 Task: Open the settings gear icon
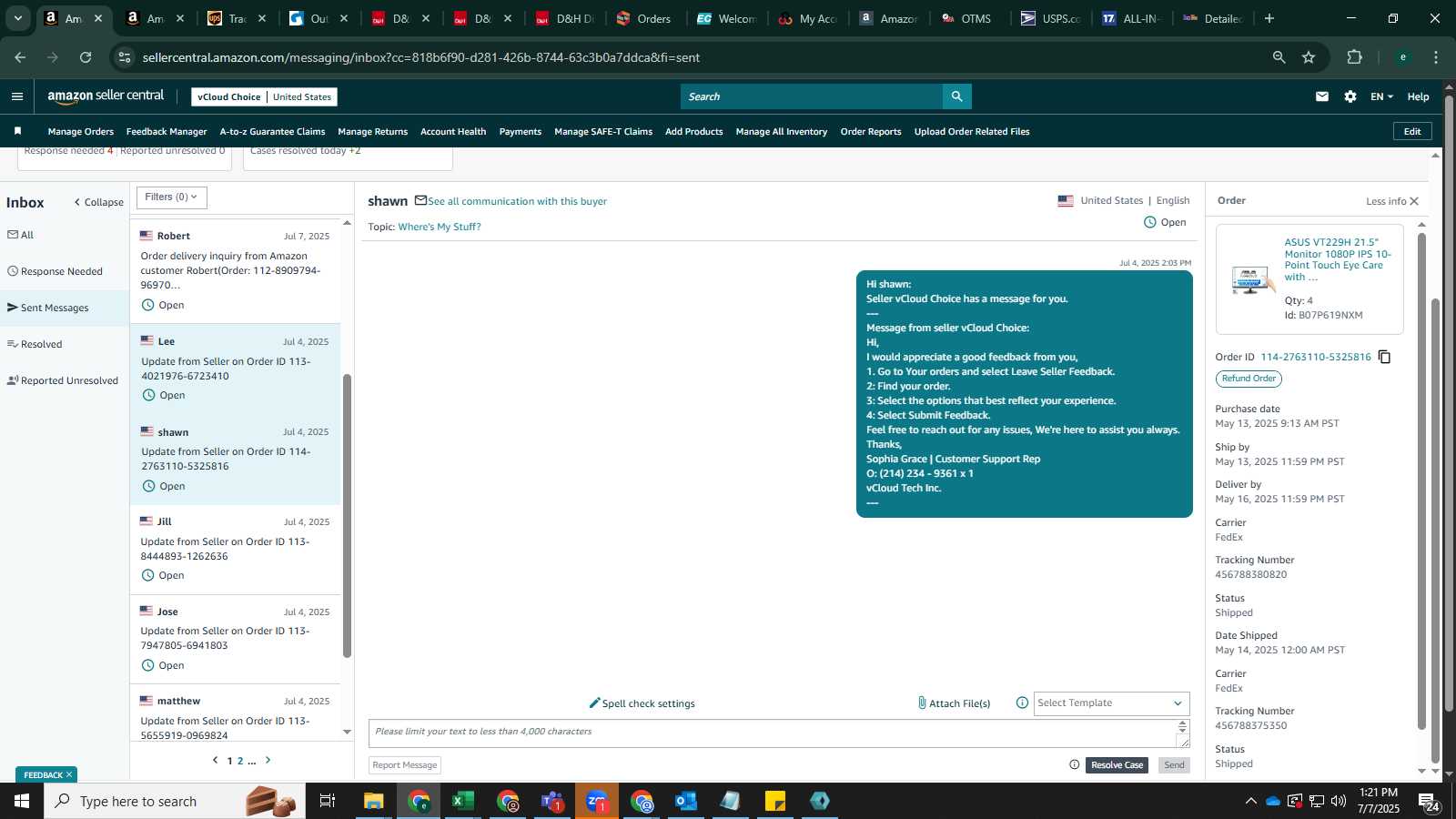[1350, 96]
